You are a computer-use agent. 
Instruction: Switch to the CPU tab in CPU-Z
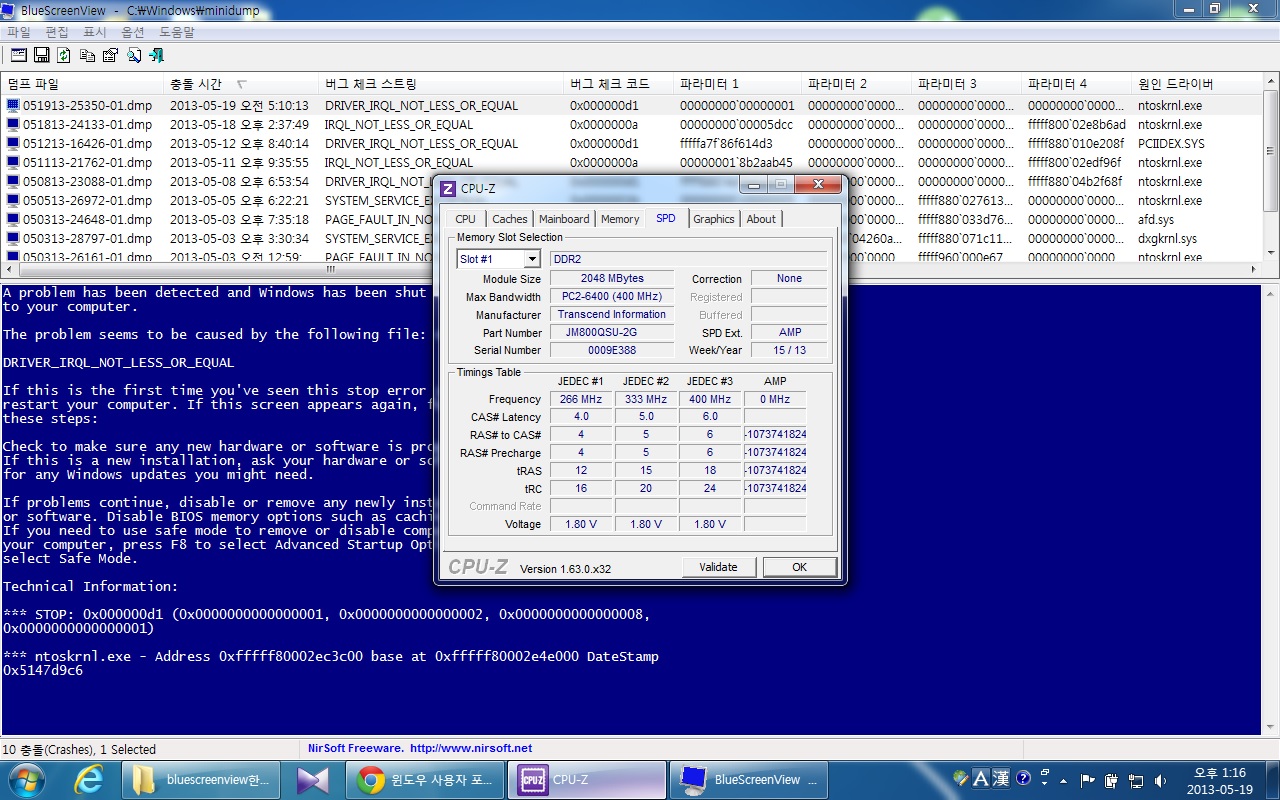coord(465,219)
